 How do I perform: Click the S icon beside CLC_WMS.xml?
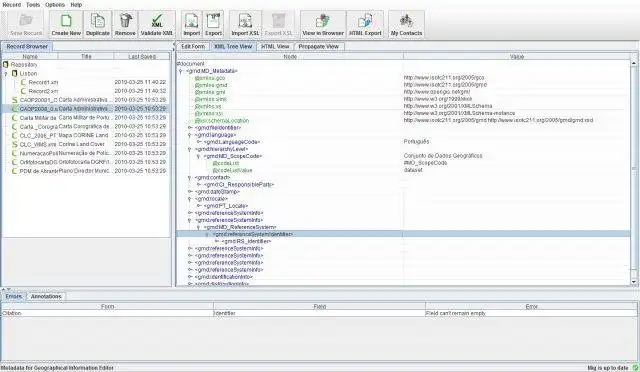click(15, 145)
